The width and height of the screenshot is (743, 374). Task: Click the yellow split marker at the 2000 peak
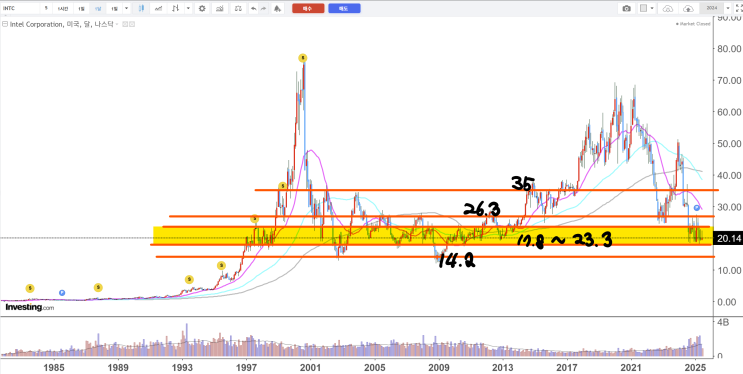tap(303, 58)
